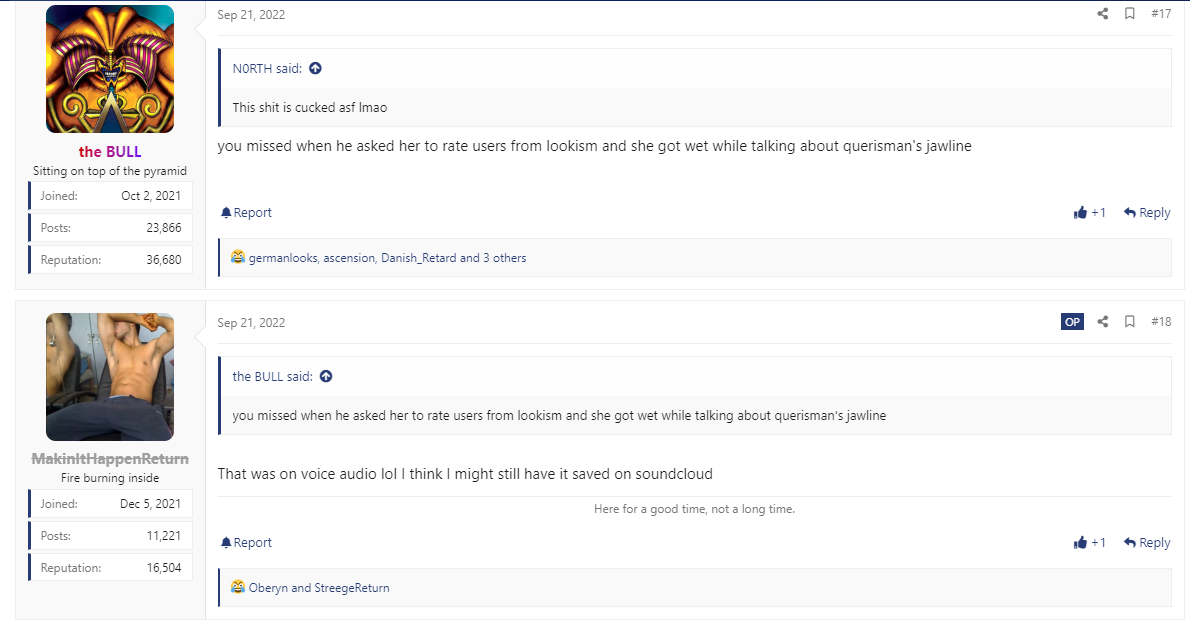The image size is (1190, 620).
Task: Report MakinItHappenReturn's post
Action: point(246,543)
